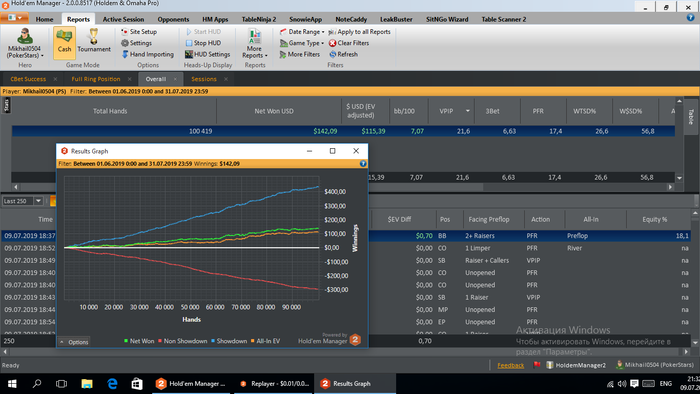The height and width of the screenshot is (394, 700).
Task: Open the VPIP column dropdown arrow
Action: point(468,111)
